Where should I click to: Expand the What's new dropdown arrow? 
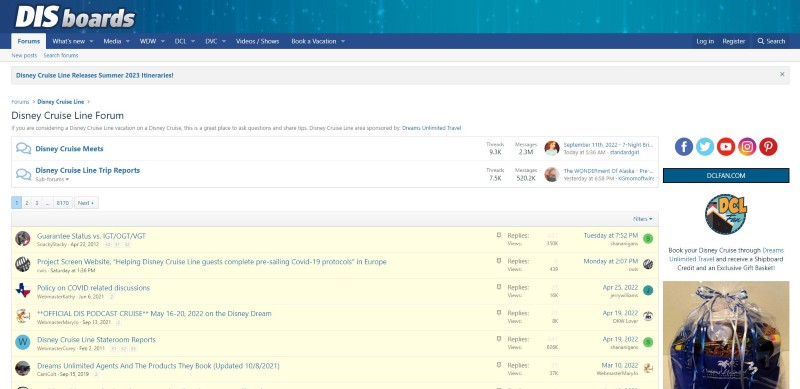point(91,41)
